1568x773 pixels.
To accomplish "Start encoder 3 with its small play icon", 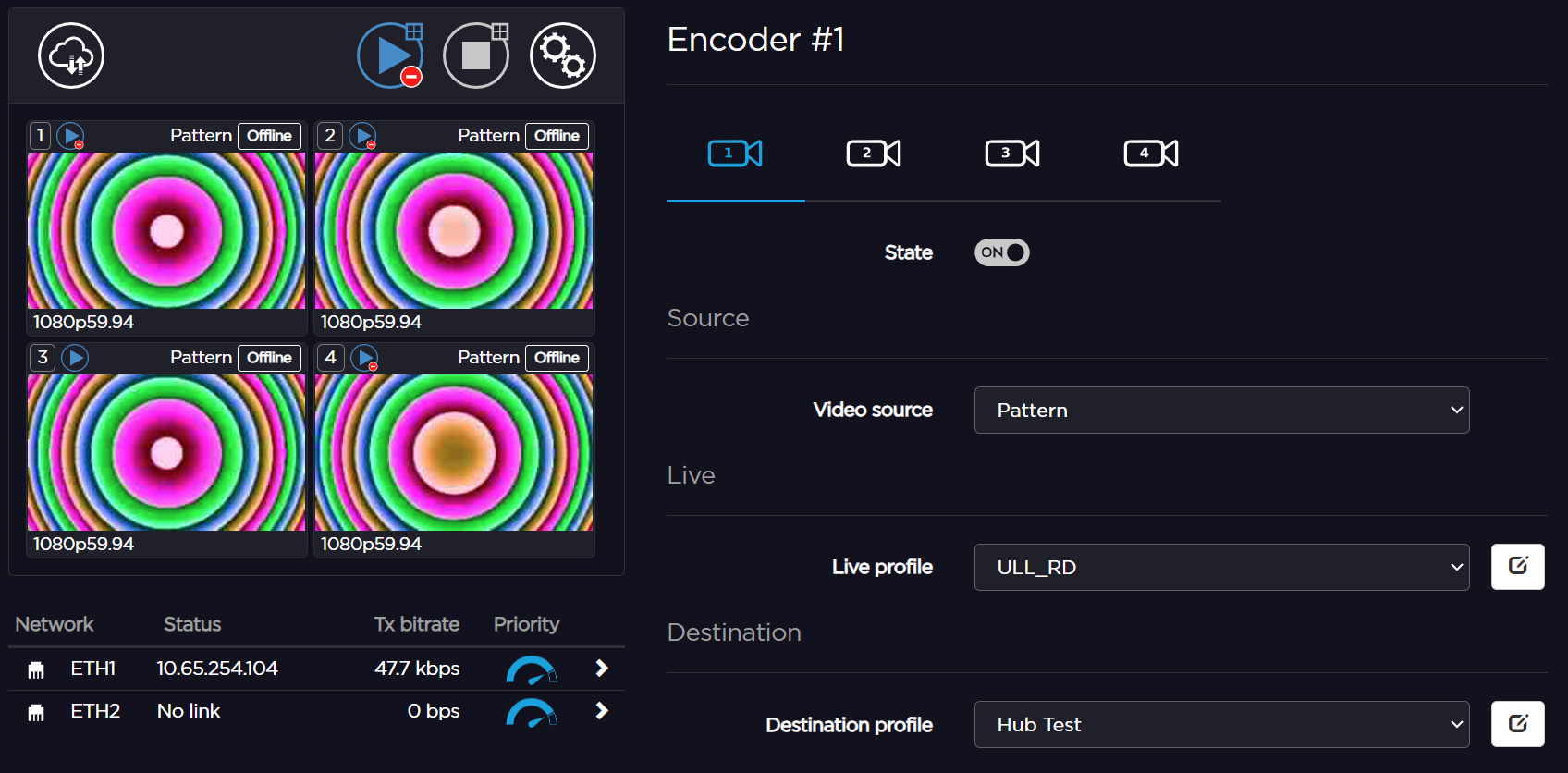I will point(75,358).
